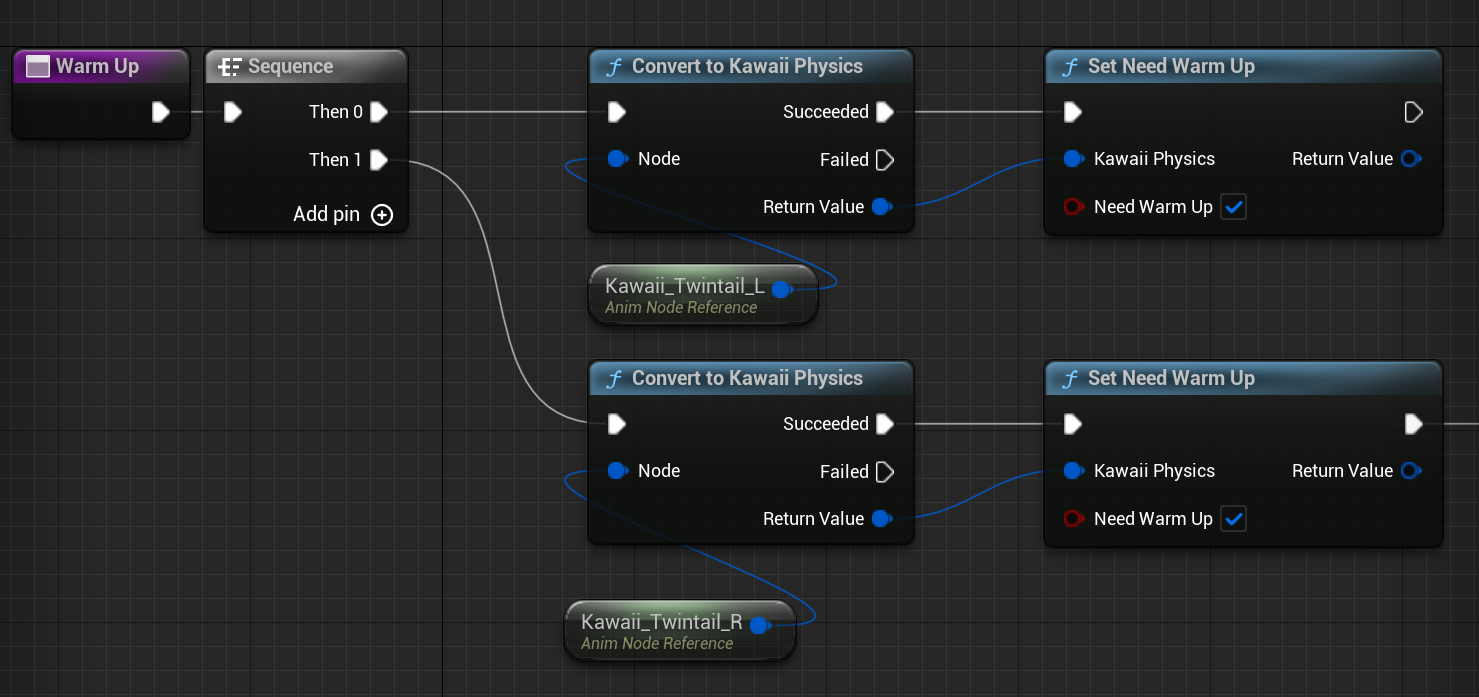Click the upper Convert node's input execution pin
The image size is (1479, 697).
[617, 112]
